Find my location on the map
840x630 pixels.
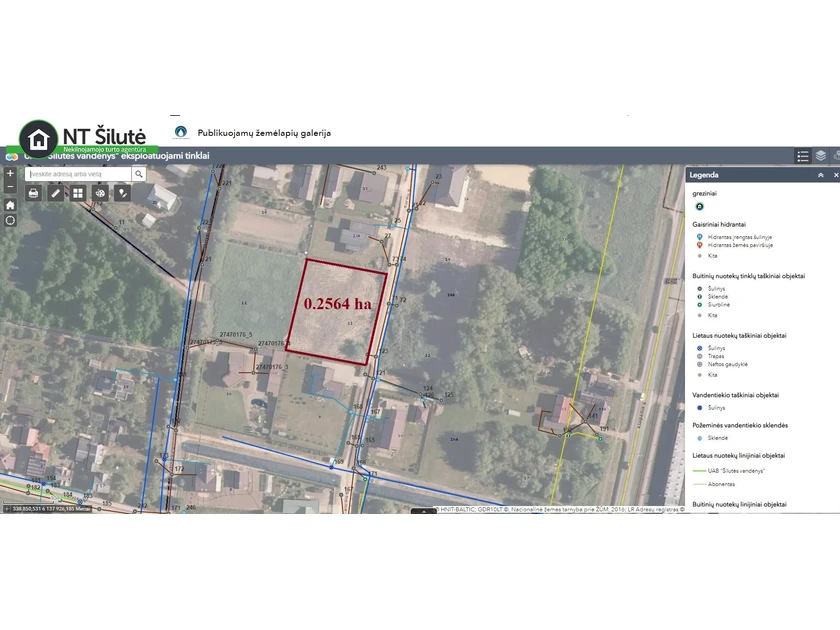(10, 220)
